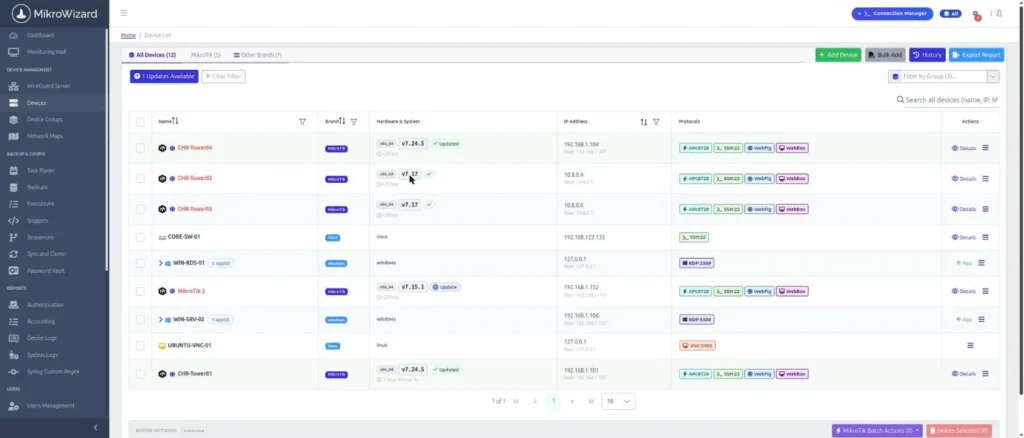Toggle sidebar with hamburger icon
The height and width of the screenshot is (438, 1024).
pos(124,13)
